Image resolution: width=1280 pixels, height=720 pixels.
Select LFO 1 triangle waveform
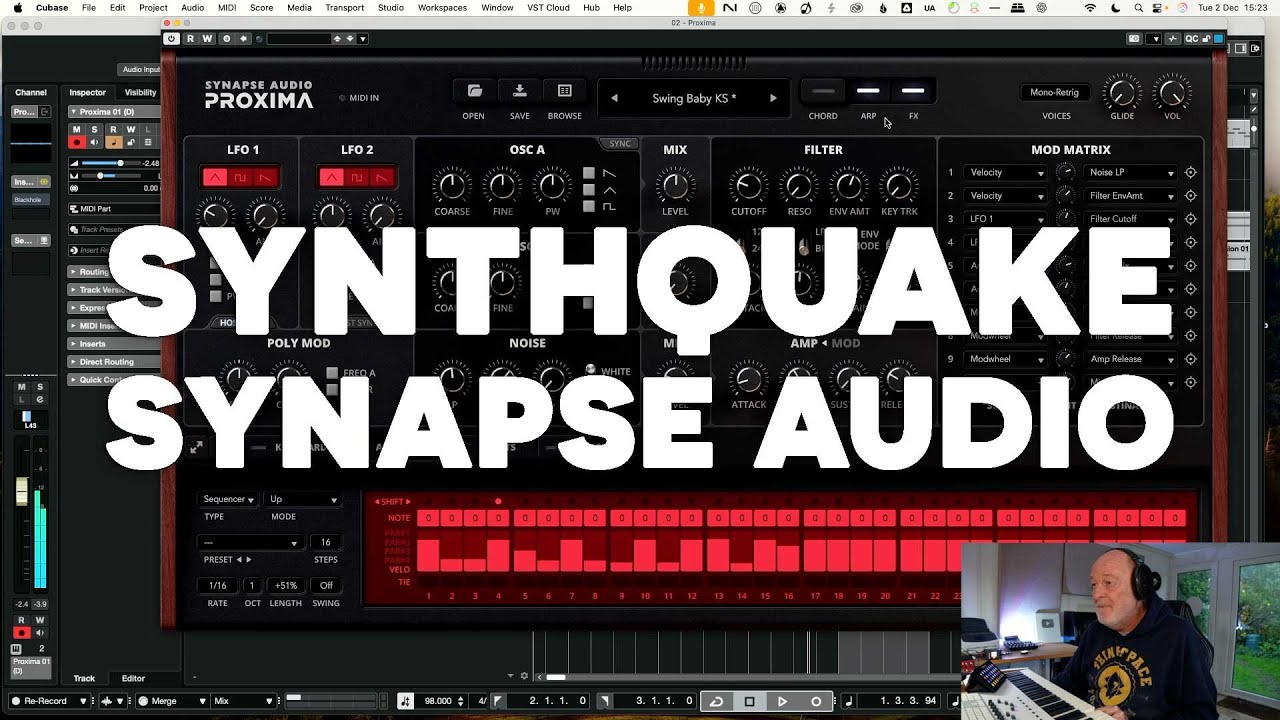pos(215,178)
